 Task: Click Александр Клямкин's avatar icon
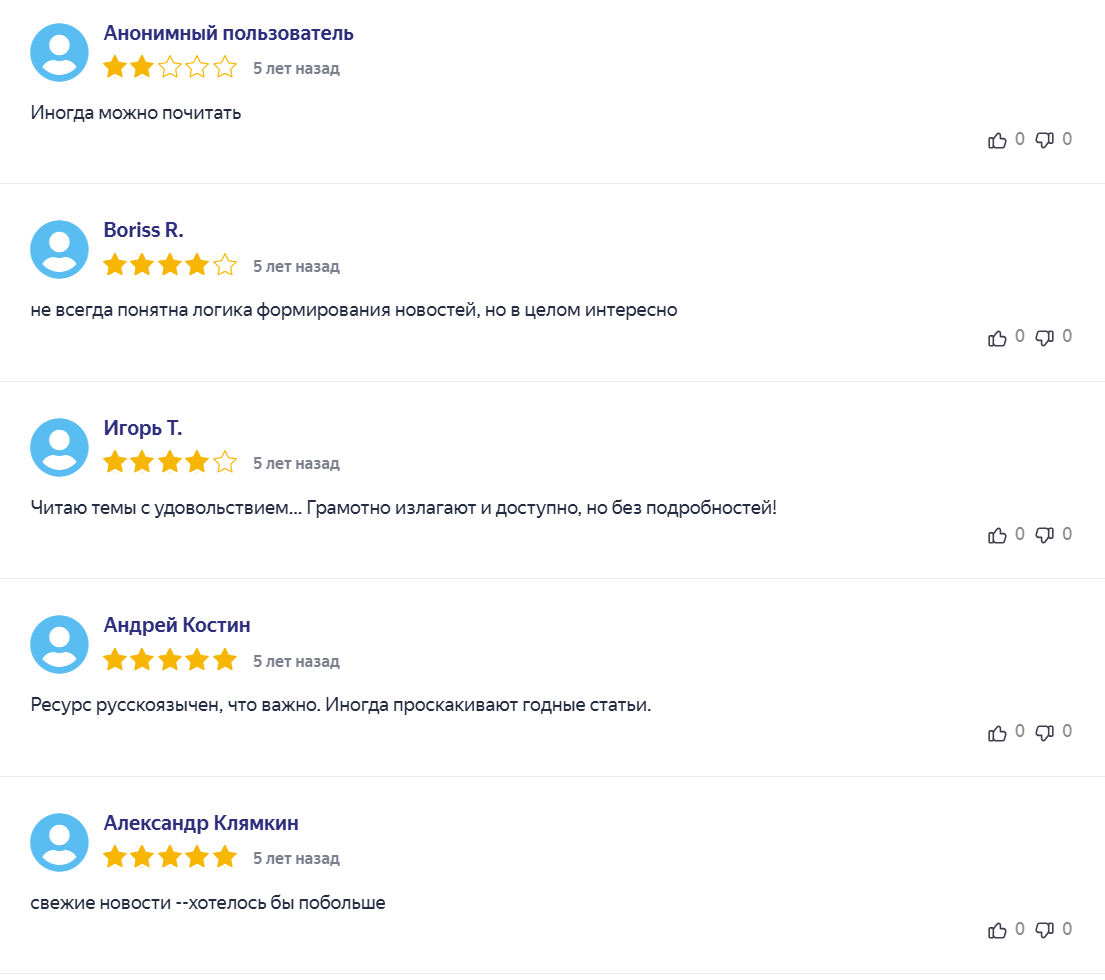59,843
